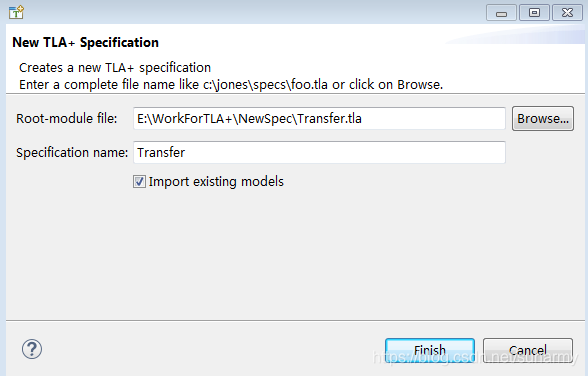
Task: Minimize the dialog window
Action: point(501,13)
